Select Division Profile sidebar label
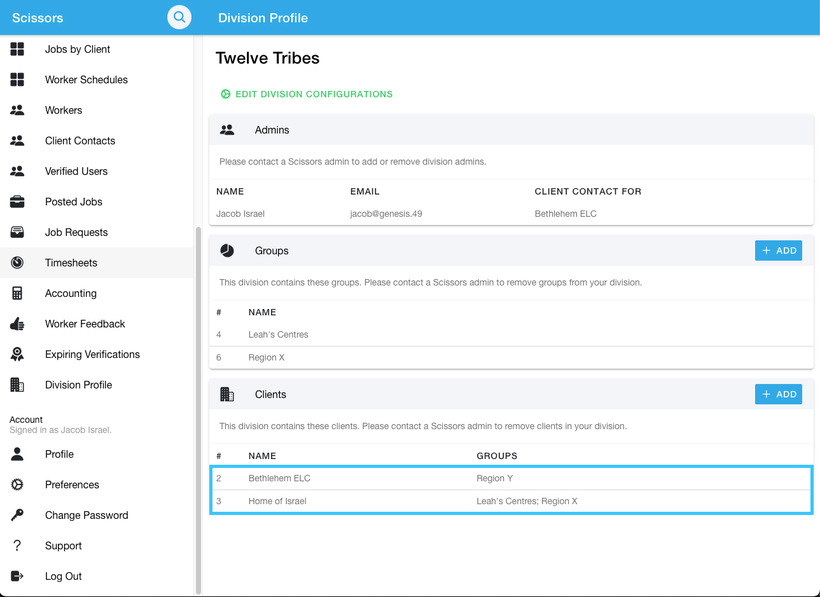 pyautogui.click(x=78, y=385)
